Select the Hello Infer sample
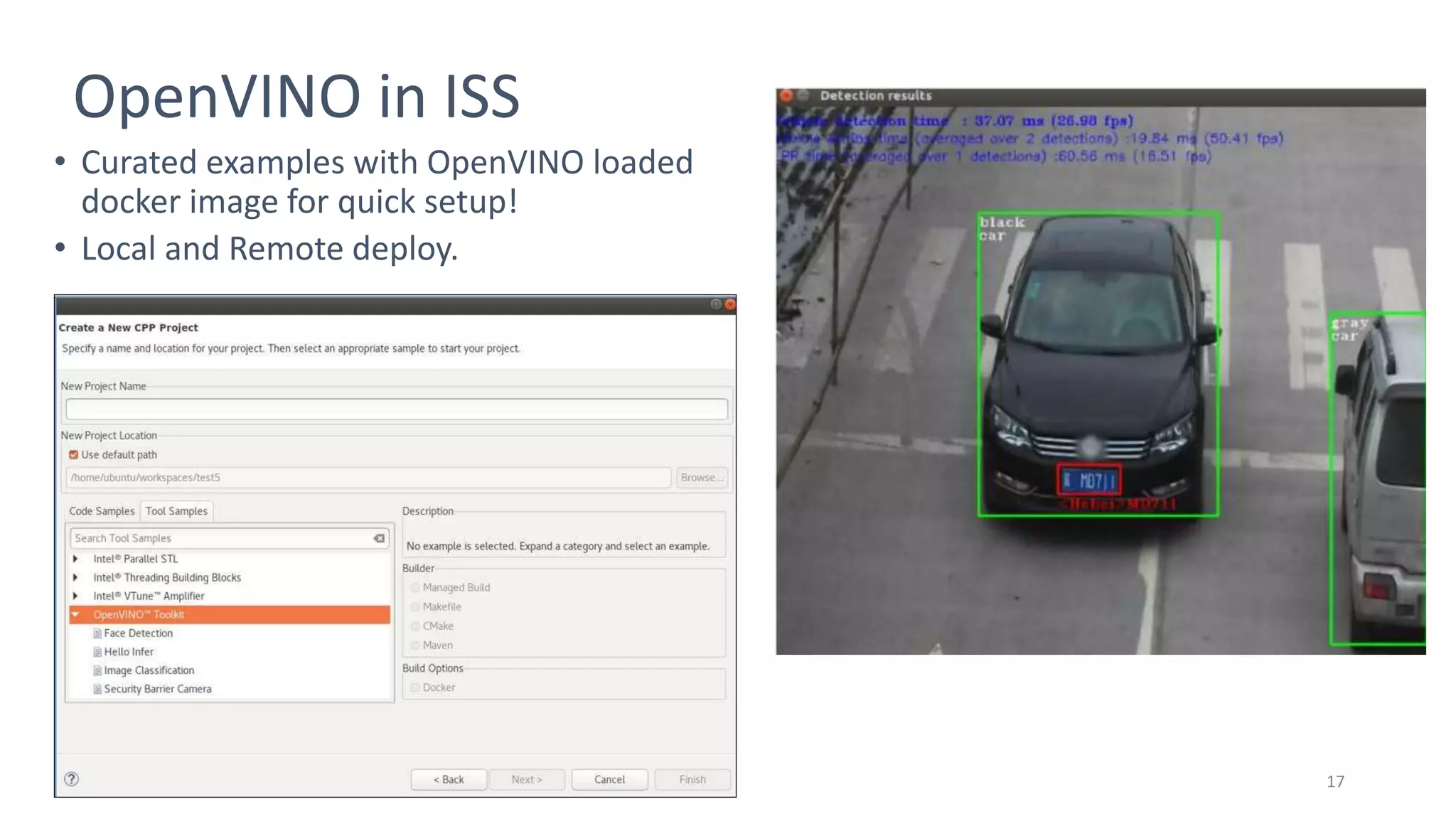The width and height of the screenshot is (1456, 819). (129, 652)
